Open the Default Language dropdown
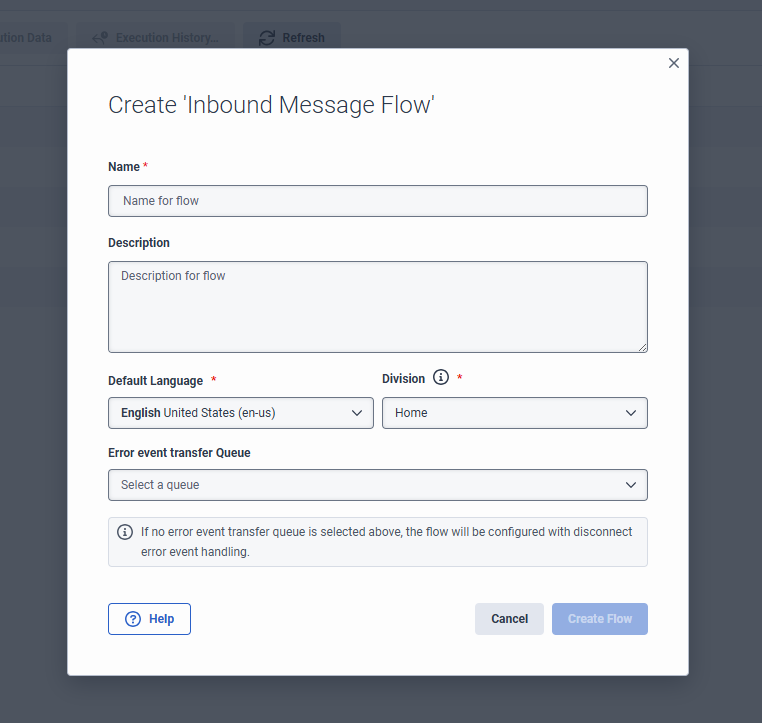762x723 pixels. click(x=240, y=413)
